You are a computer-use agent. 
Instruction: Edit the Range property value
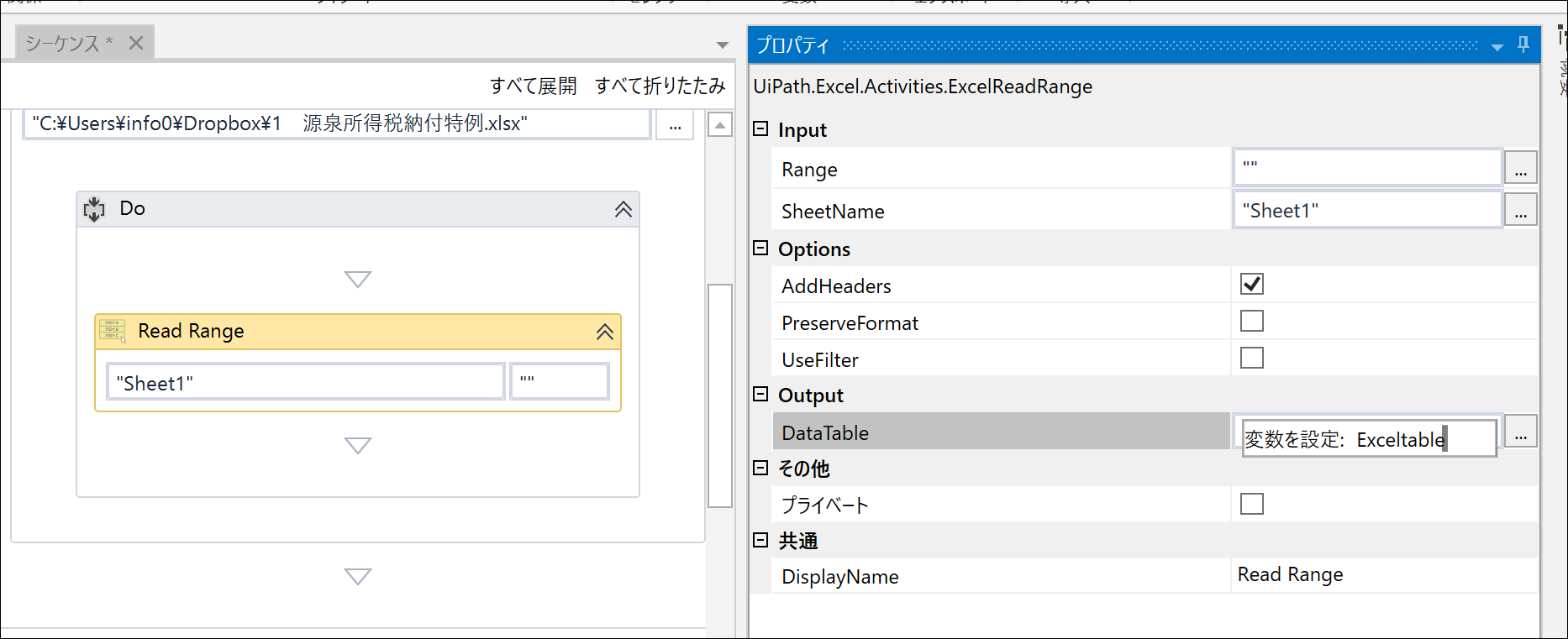(x=1367, y=167)
